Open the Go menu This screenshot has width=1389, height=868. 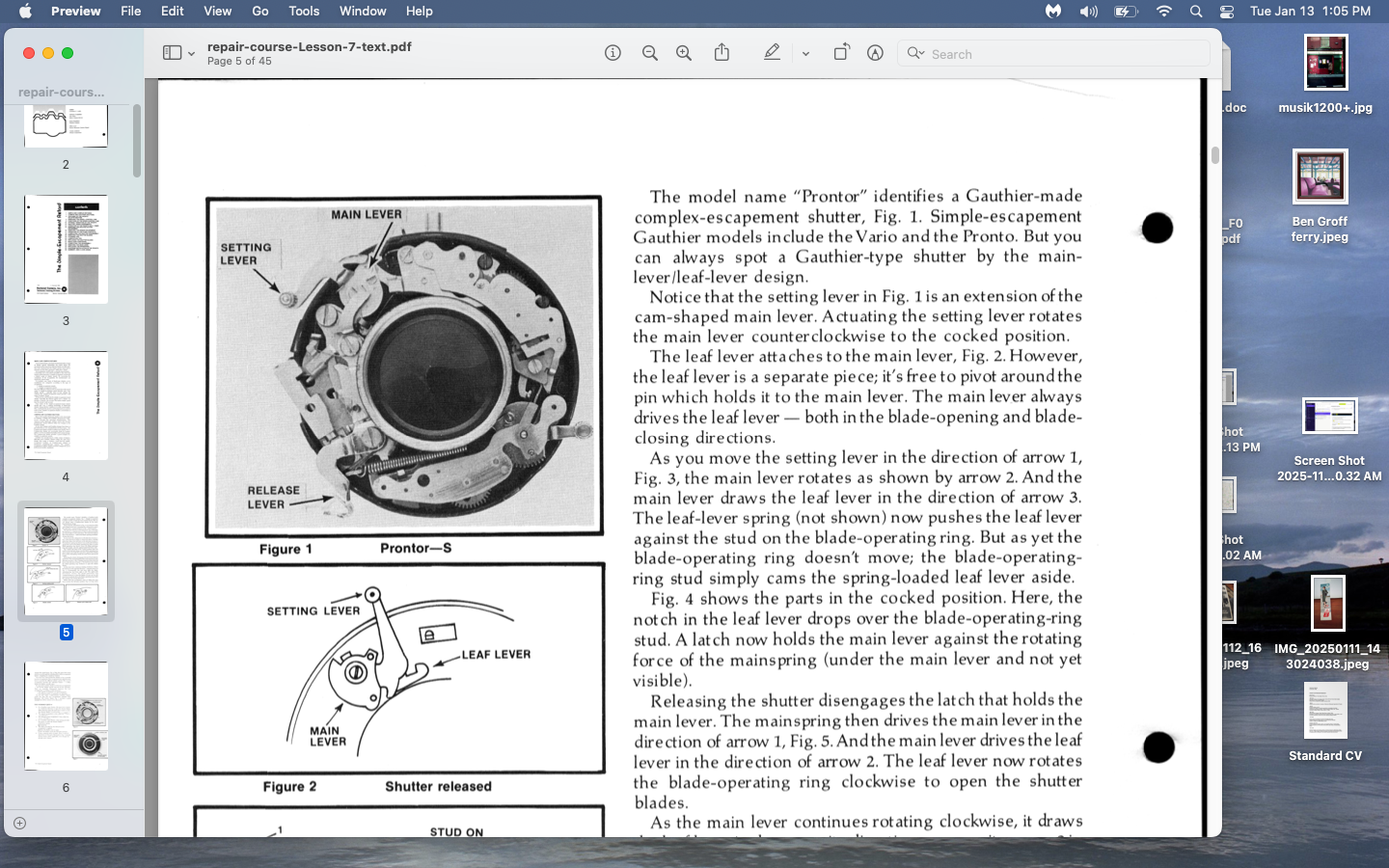click(x=260, y=12)
